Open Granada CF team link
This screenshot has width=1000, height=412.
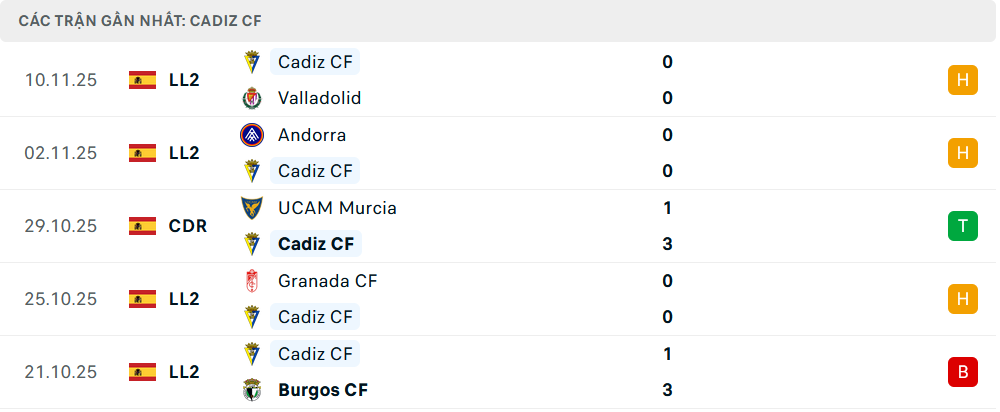(x=327, y=281)
